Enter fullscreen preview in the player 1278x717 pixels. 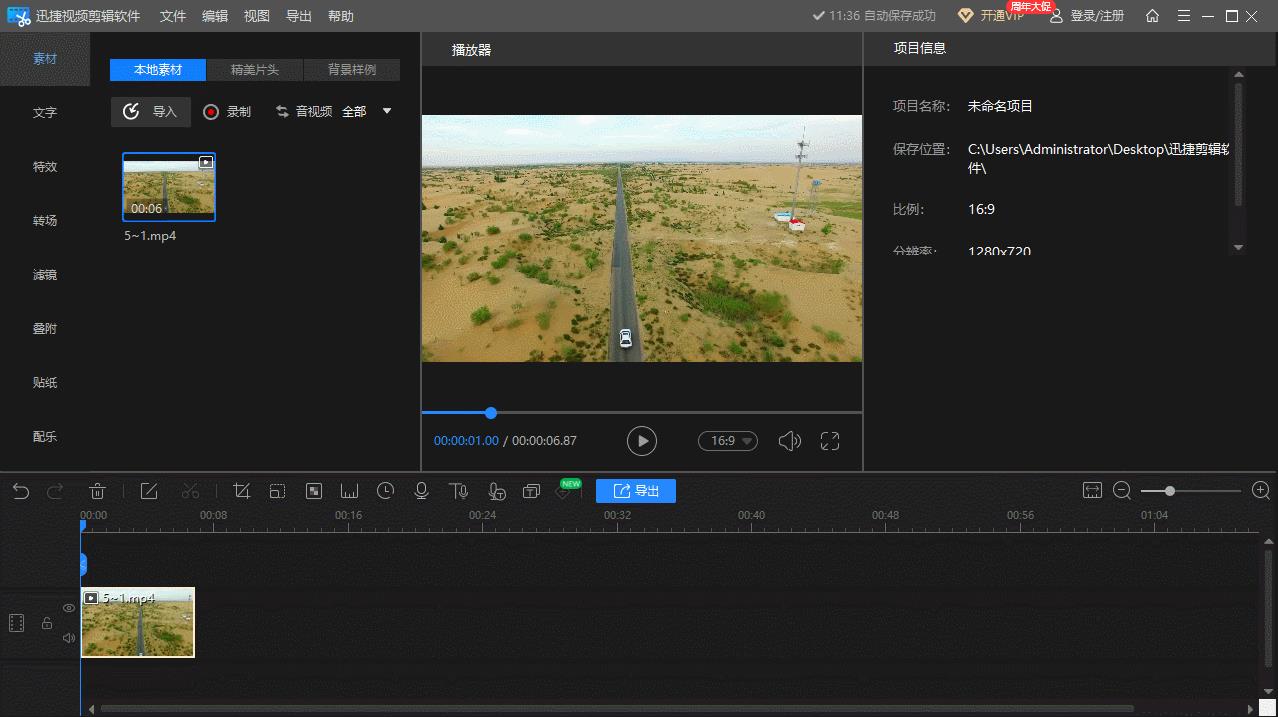coord(830,441)
